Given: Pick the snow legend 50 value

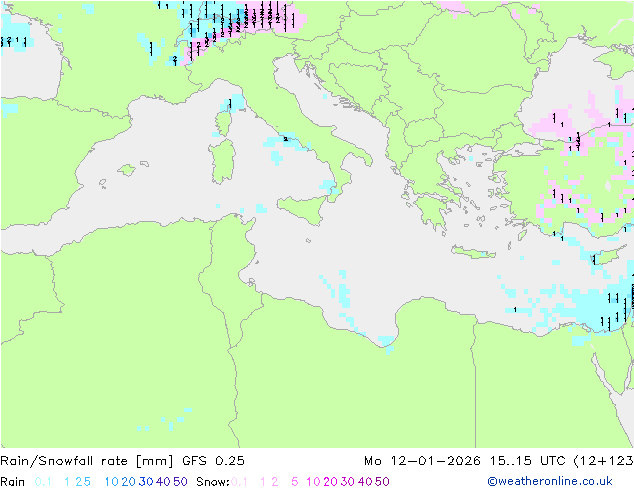Looking at the screenshot, I should click(382, 482).
